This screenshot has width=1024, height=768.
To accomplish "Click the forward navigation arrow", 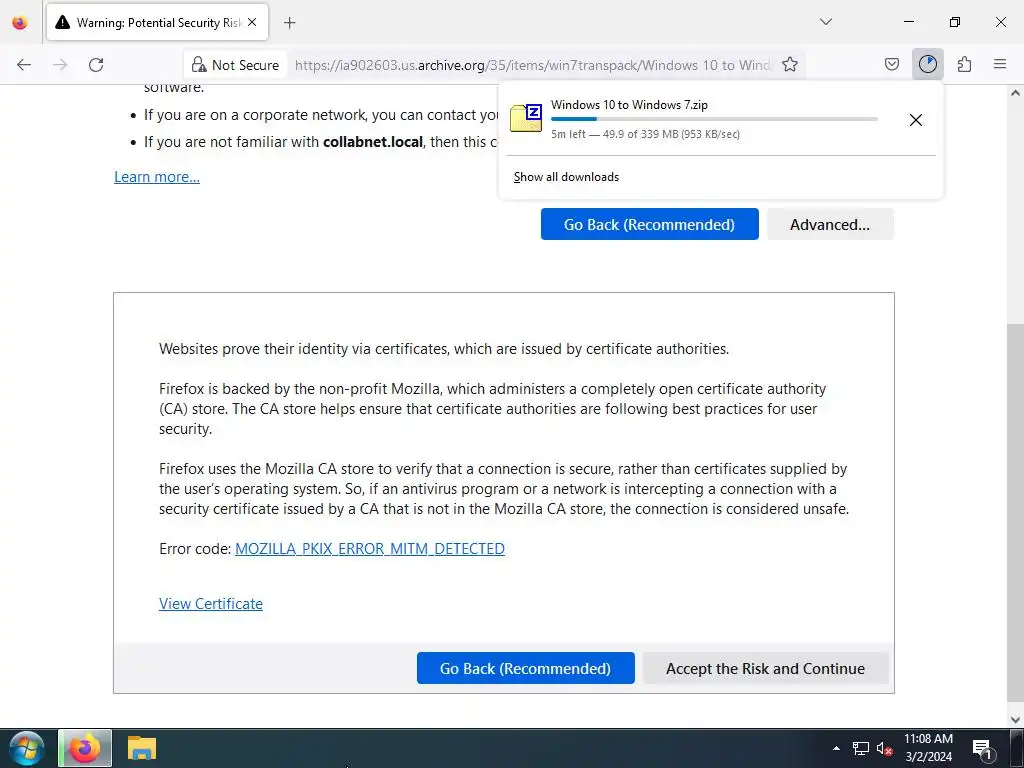I will [x=60, y=65].
